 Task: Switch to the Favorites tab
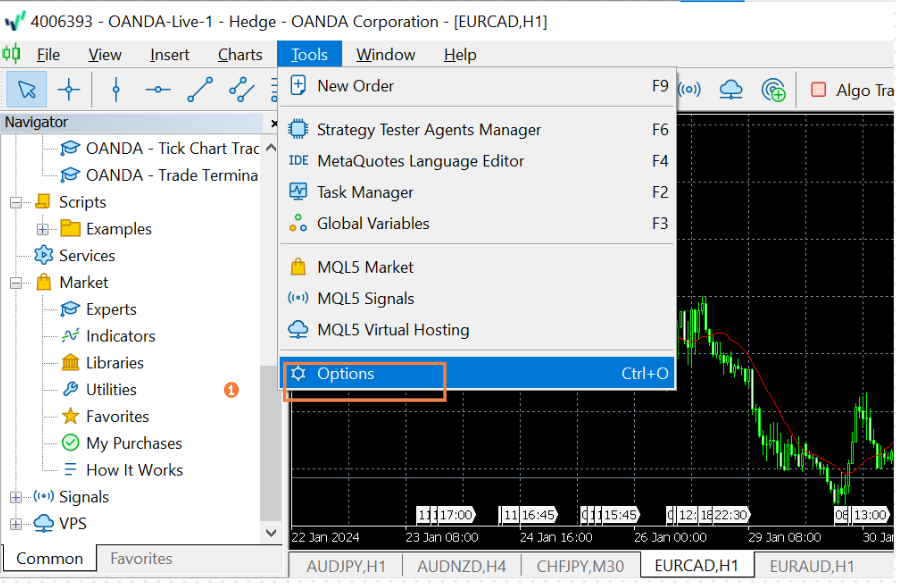[143, 559]
